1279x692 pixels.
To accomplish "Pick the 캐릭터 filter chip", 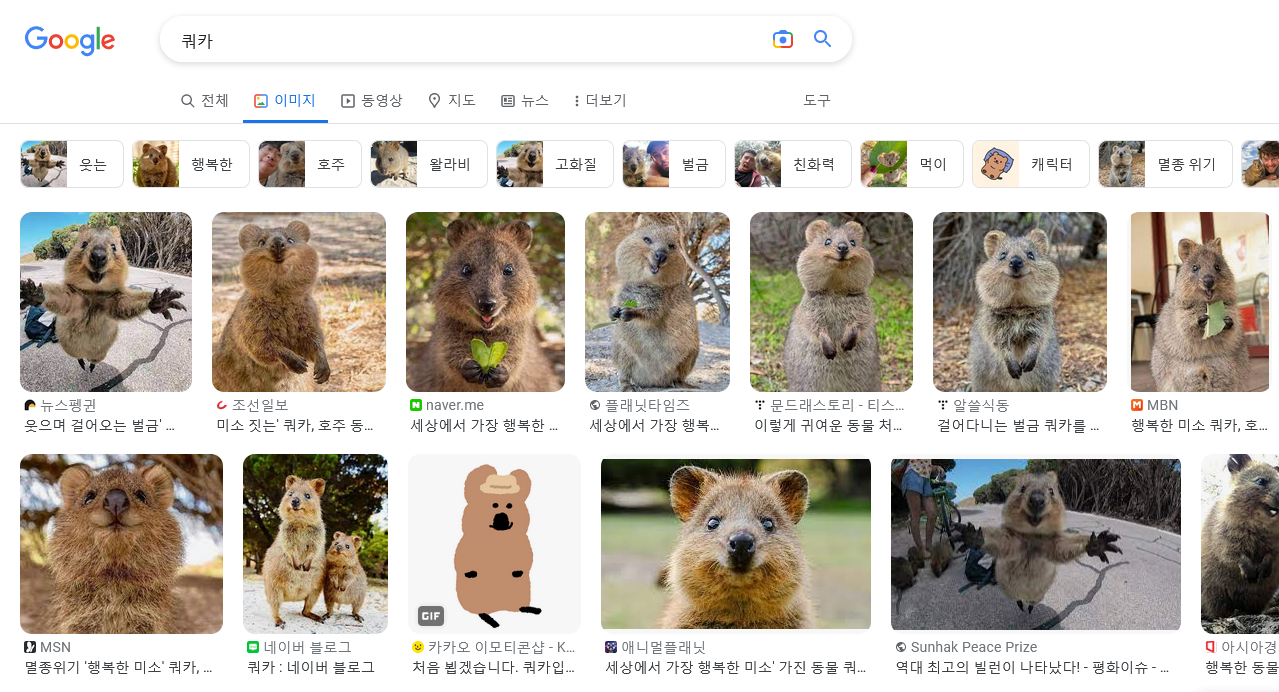I will 1031,164.
